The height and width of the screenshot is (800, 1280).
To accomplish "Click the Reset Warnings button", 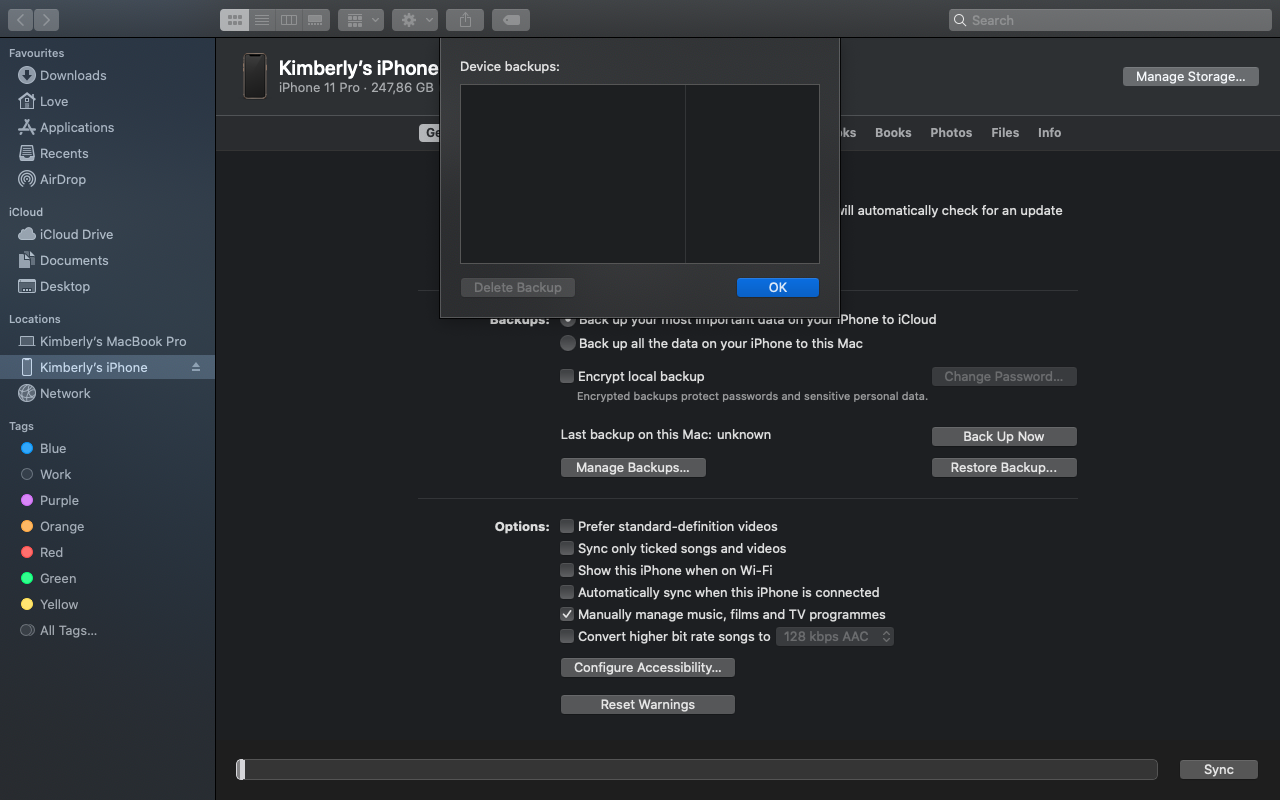I will click(x=648, y=704).
